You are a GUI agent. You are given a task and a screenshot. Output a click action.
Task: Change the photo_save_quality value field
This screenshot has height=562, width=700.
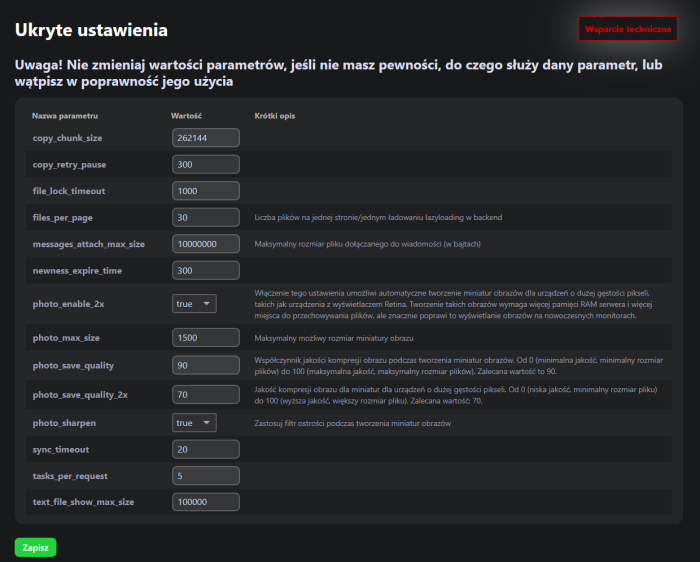point(205,365)
